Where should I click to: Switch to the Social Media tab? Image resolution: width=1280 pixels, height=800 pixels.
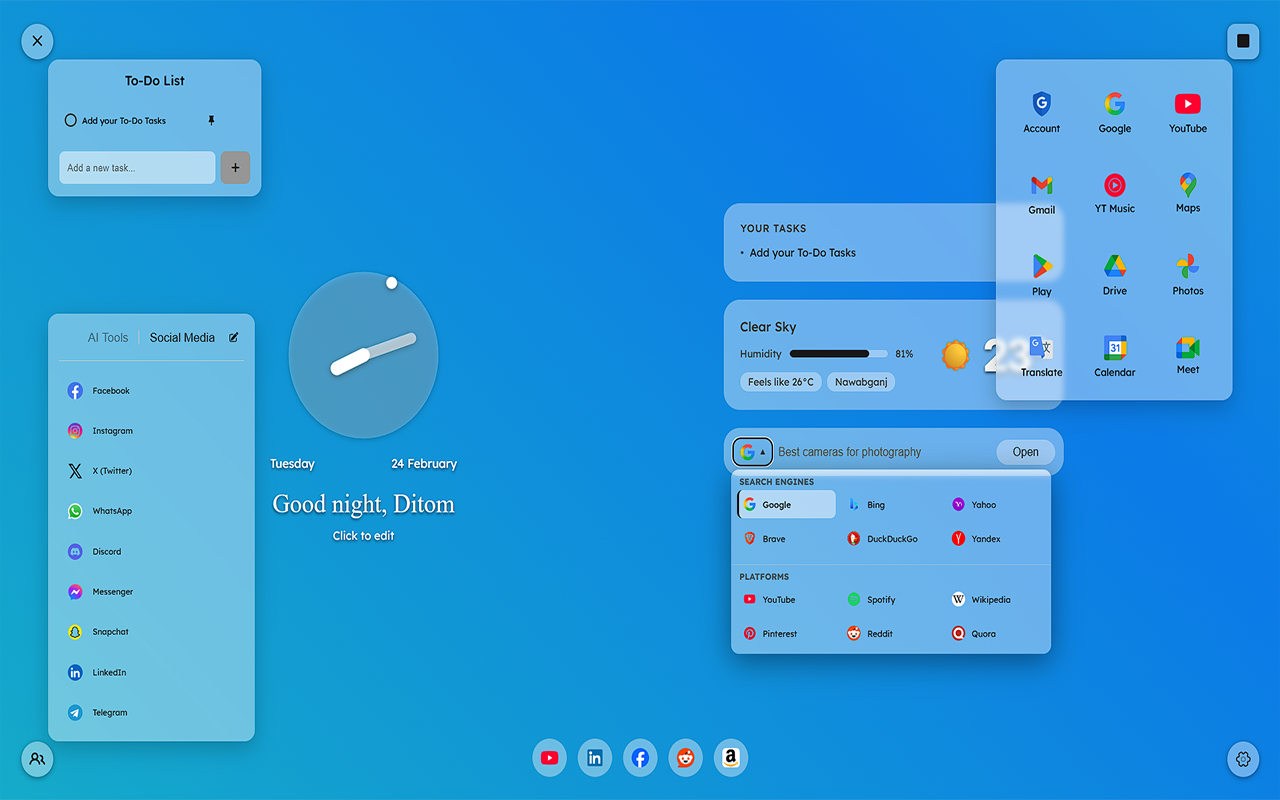[182, 338]
